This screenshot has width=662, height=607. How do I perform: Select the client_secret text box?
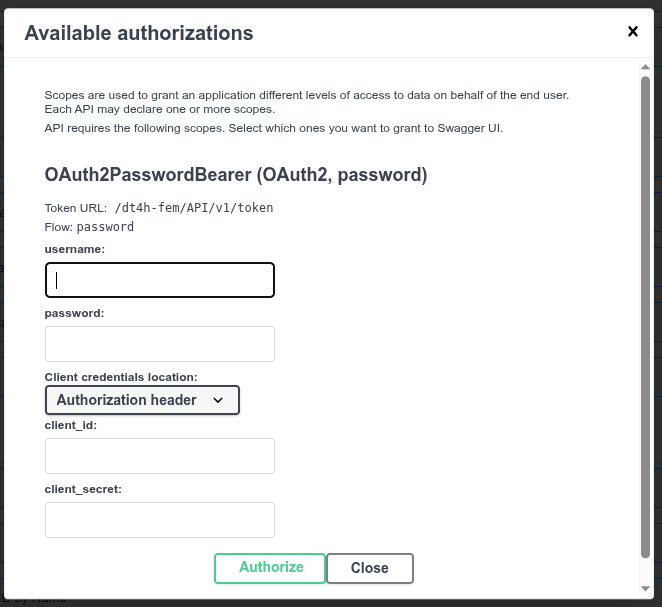[160, 520]
